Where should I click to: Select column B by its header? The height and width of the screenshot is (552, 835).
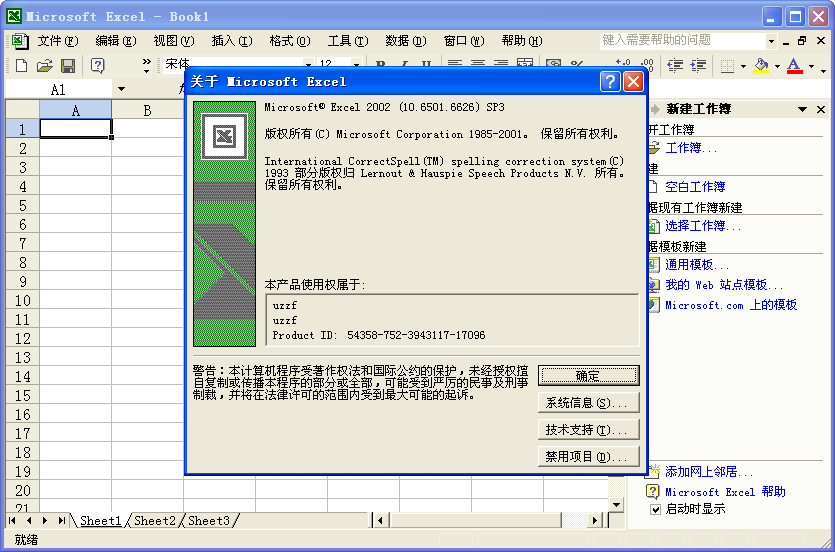click(x=148, y=110)
